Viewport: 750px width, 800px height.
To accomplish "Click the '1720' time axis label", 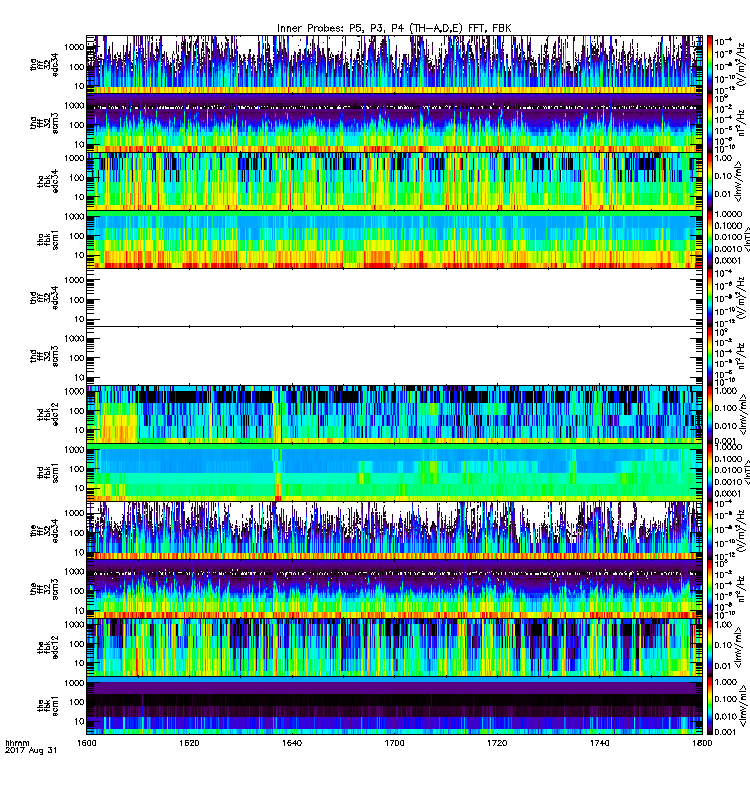I will (497, 743).
